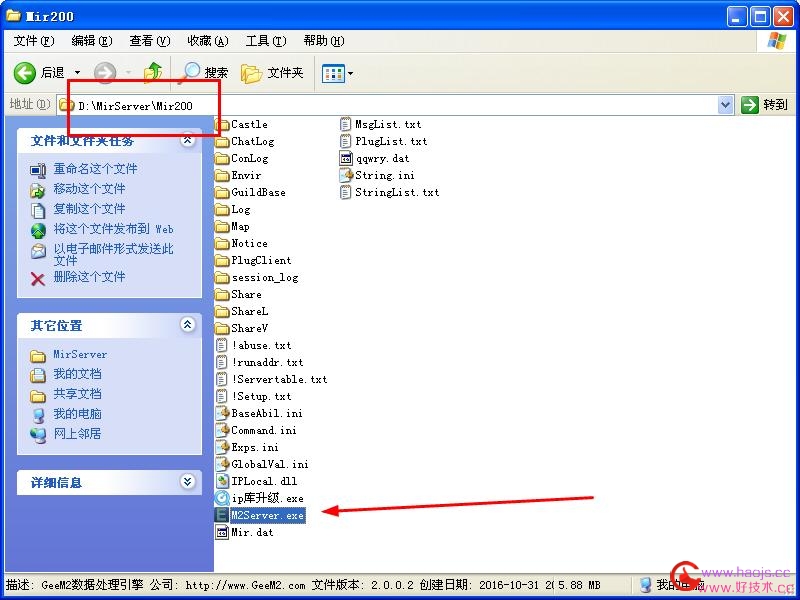The image size is (800, 600).
Task: Click the green Back arrow icon
Action: coord(24,73)
